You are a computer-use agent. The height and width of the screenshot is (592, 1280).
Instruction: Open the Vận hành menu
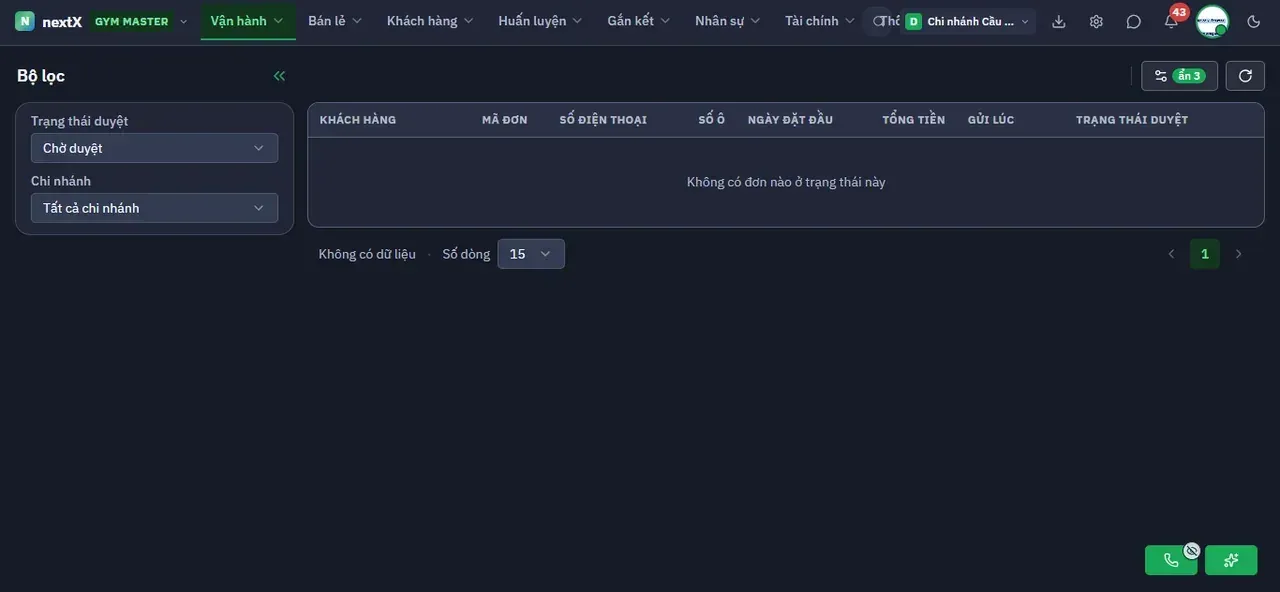coord(248,21)
